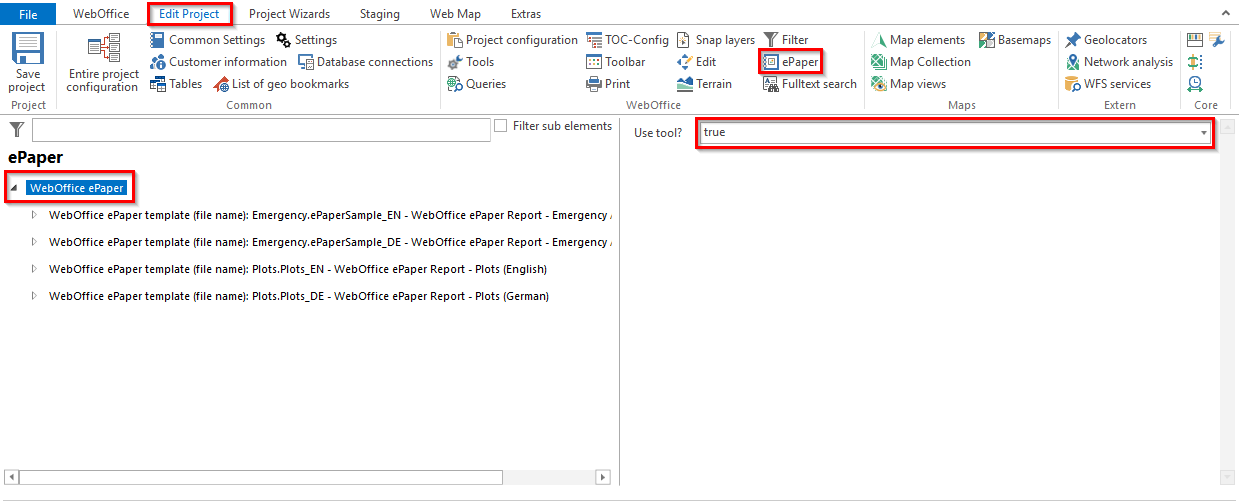Open Entire project configuration
This screenshot has width=1239, height=502.
(103, 63)
